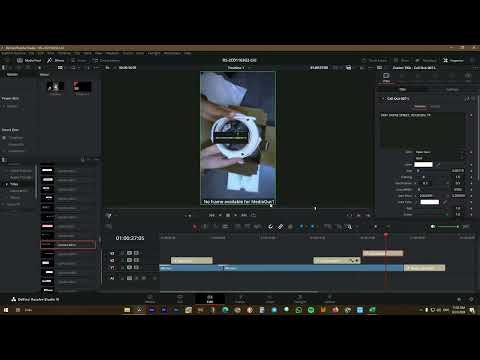Jump to first frame in viewer
Viewport: 480px width, 360px height.
(211, 215)
